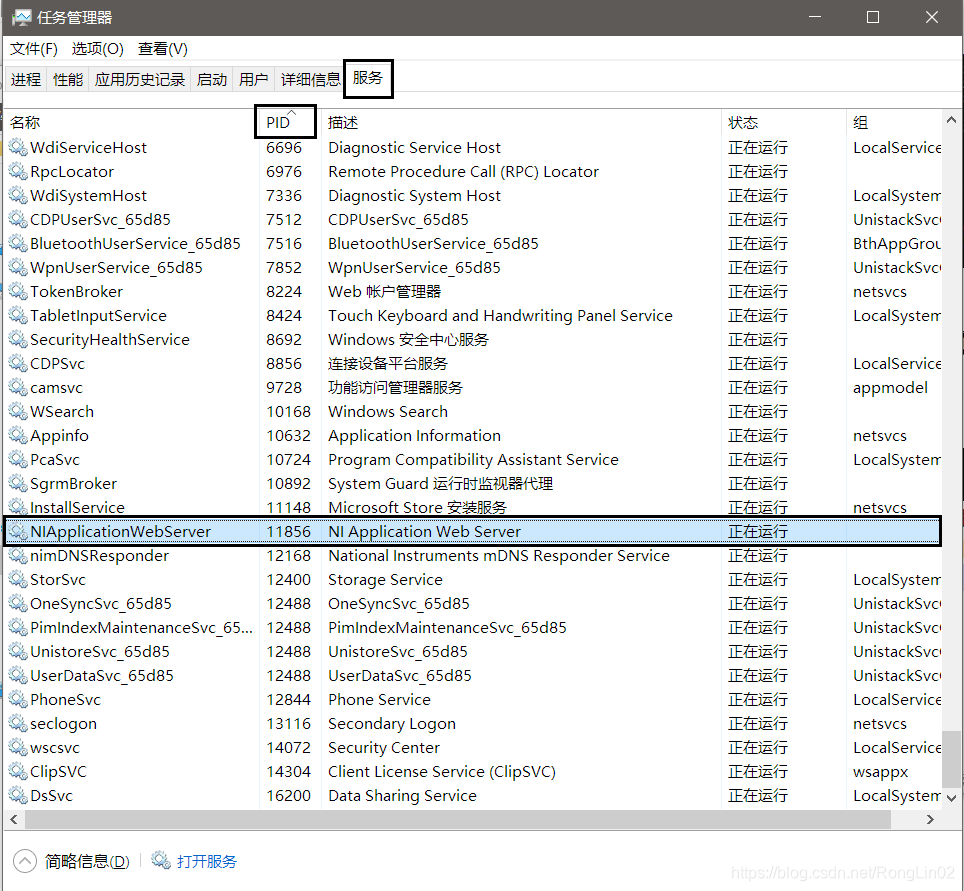Click the StorSvc service icon

pyautogui.click(x=18, y=579)
